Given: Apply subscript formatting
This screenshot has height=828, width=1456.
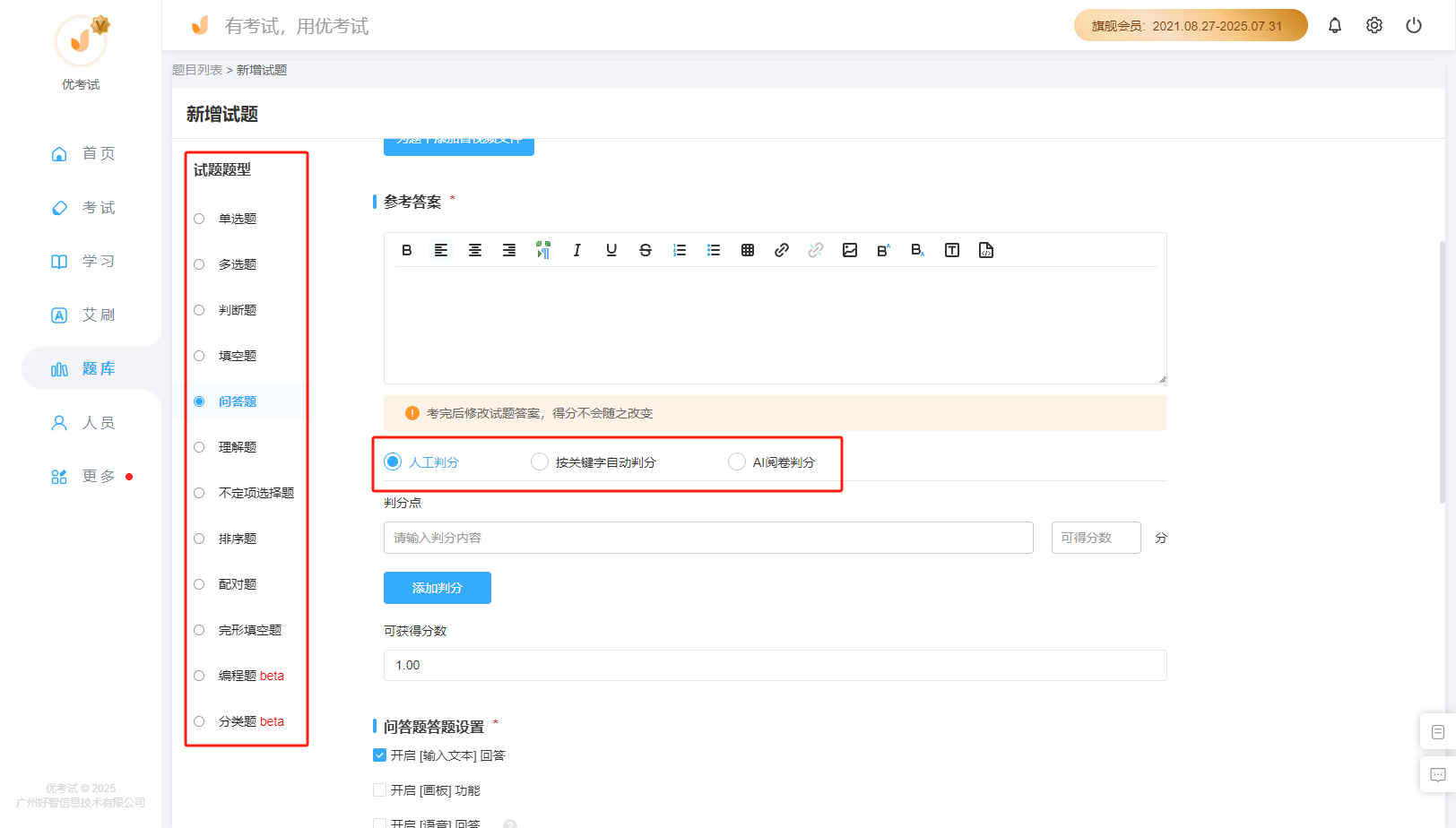Looking at the screenshot, I should [918, 250].
